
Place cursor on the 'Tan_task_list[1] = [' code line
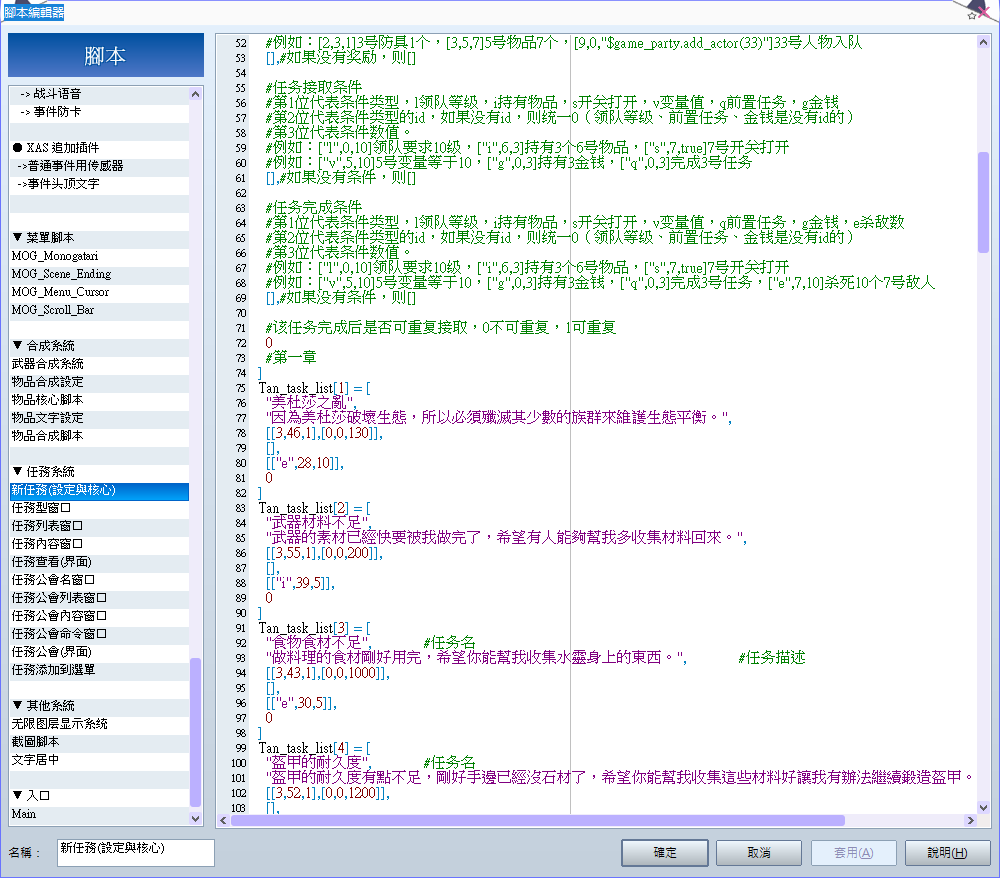click(x=314, y=388)
